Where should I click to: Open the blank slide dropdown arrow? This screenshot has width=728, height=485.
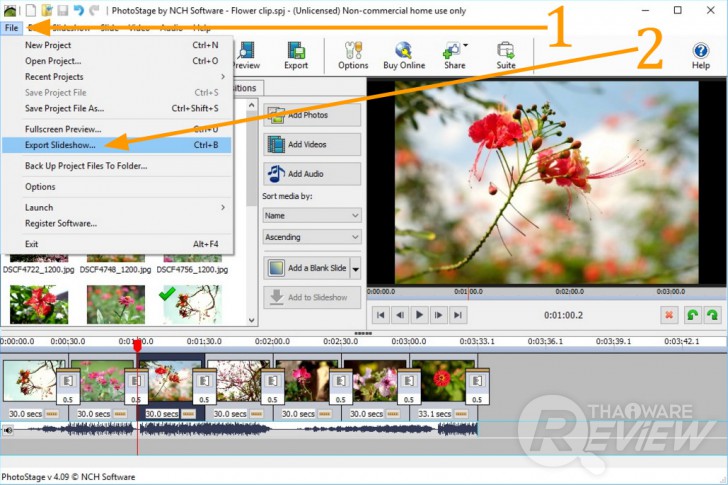pyautogui.click(x=356, y=269)
